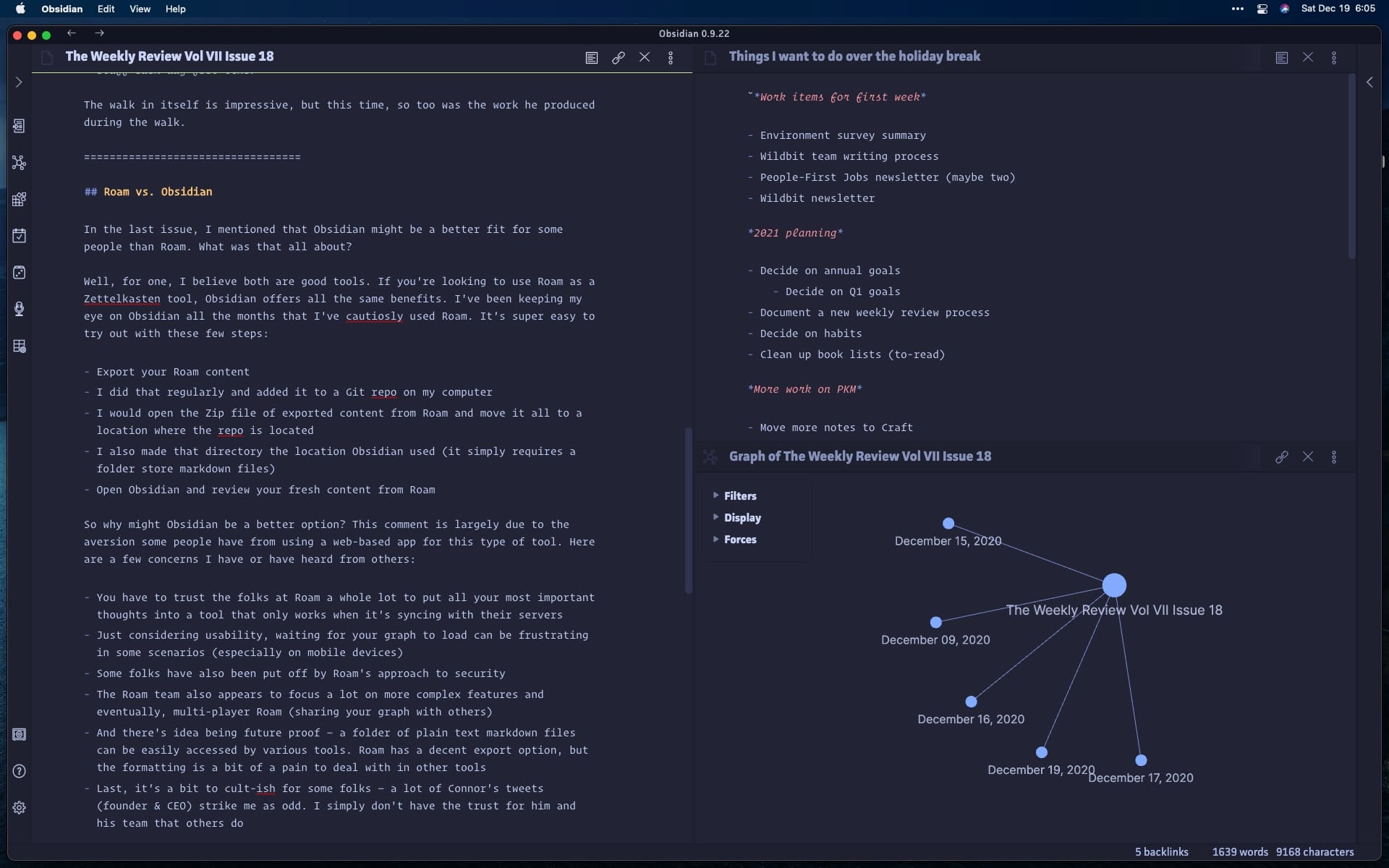Screen dimensions: 1389x868
Task: Click the 1639 words count in the status bar
Action: 1240,852
